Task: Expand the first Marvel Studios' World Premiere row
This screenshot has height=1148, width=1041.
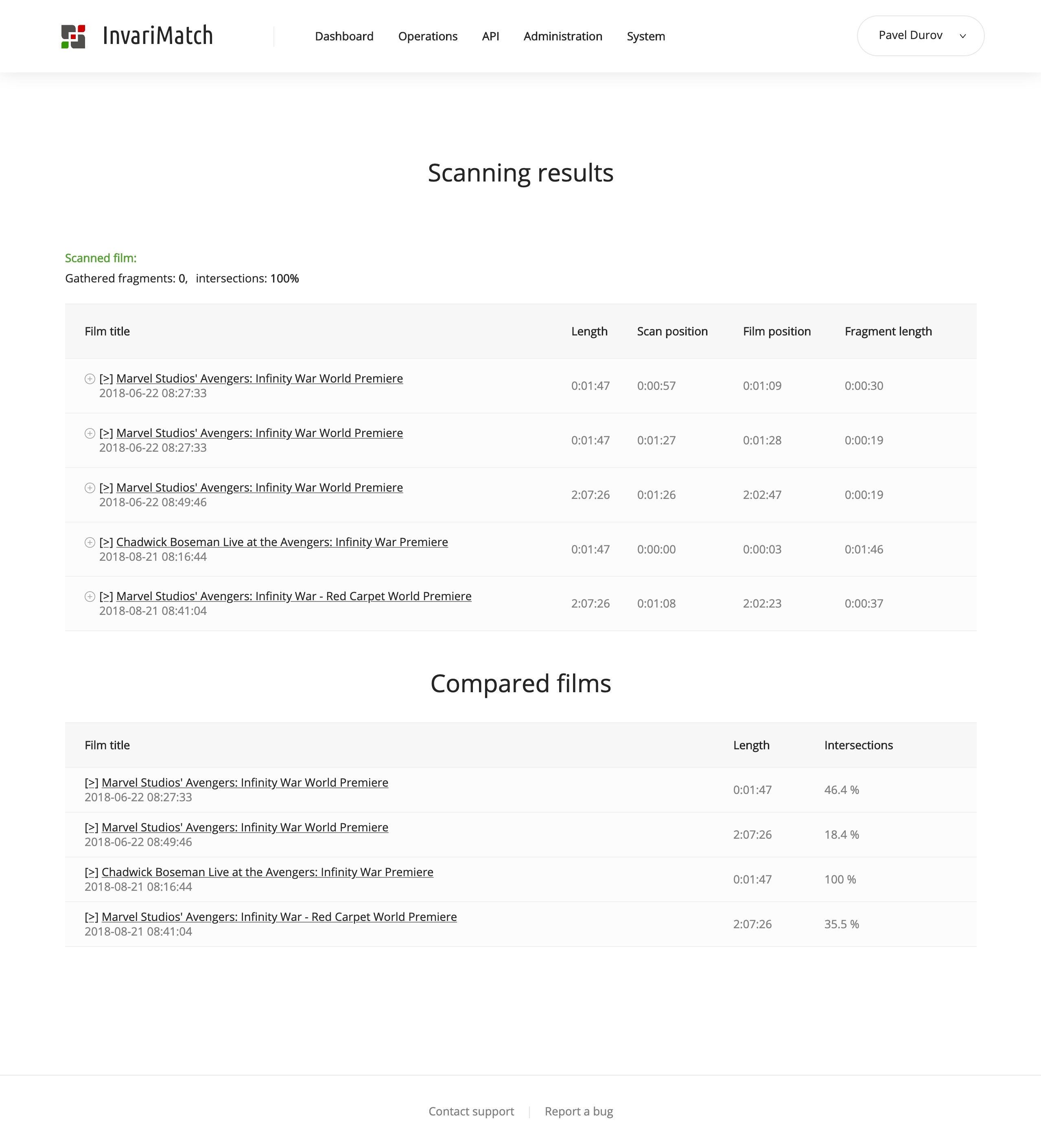Action: tap(90, 379)
